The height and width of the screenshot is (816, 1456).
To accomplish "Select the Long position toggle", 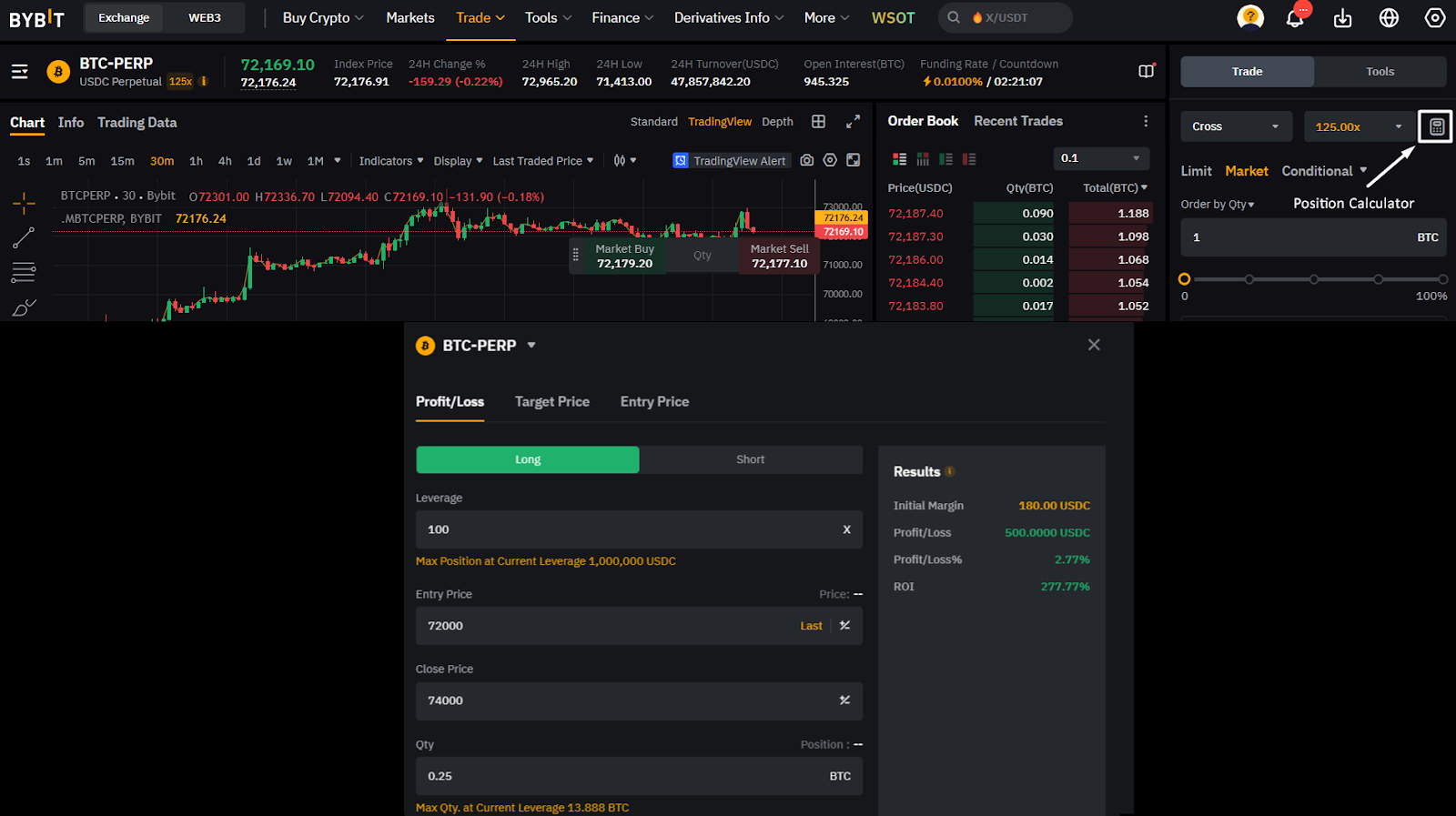I will click(528, 459).
